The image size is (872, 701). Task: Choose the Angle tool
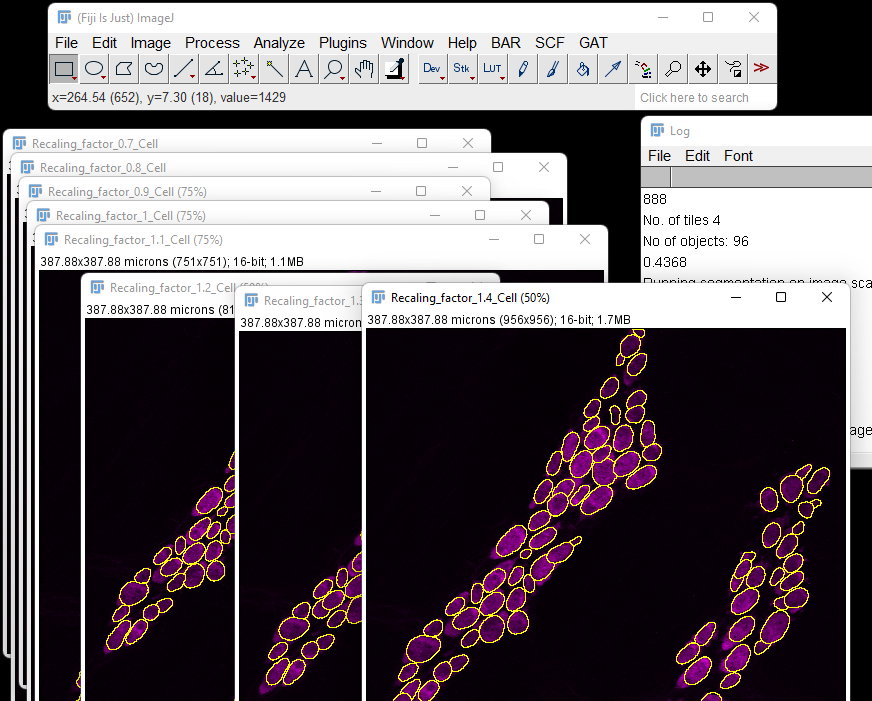pos(213,69)
